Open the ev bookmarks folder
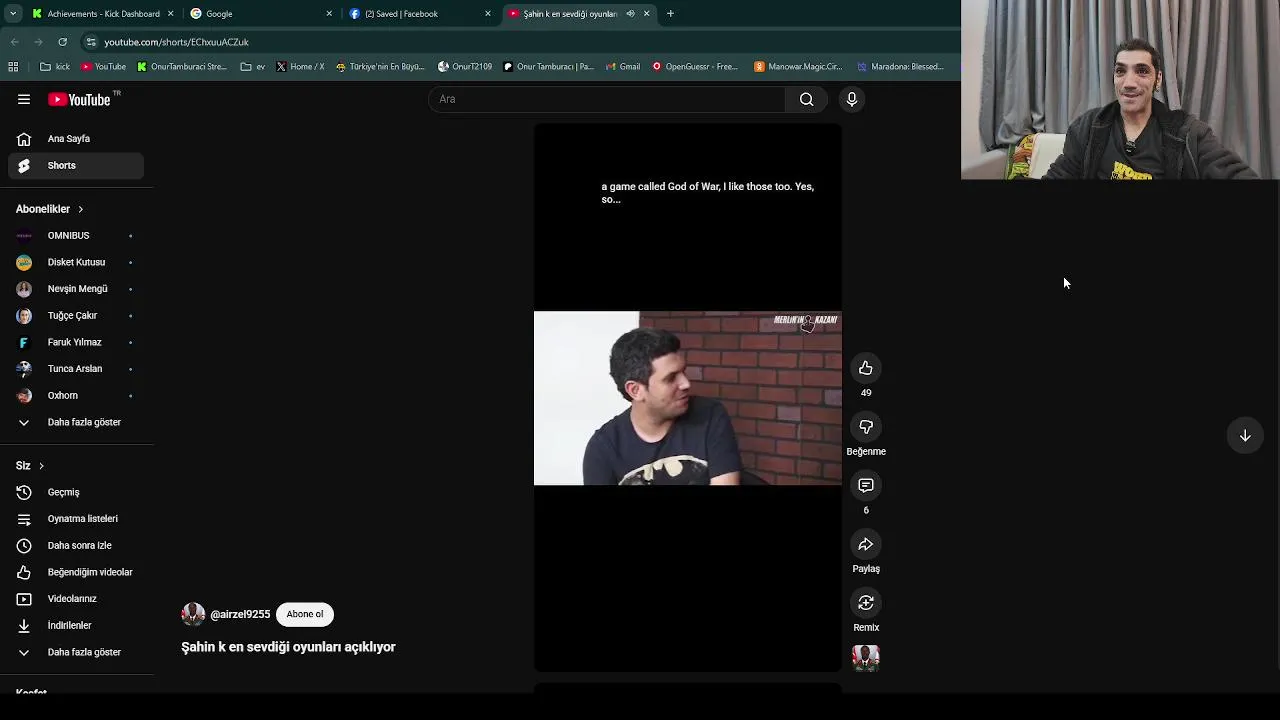The width and height of the screenshot is (1280, 720). [x=253, y=67]
